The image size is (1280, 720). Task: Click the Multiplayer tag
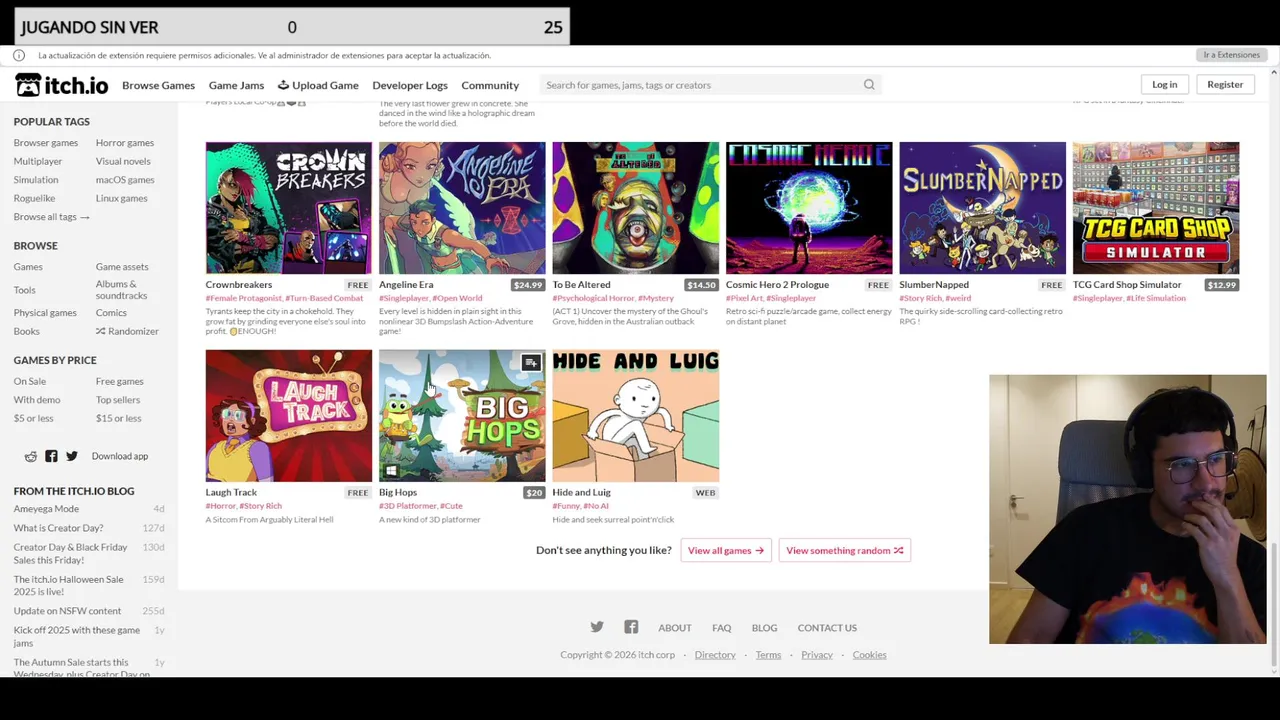tap(38, 161)
